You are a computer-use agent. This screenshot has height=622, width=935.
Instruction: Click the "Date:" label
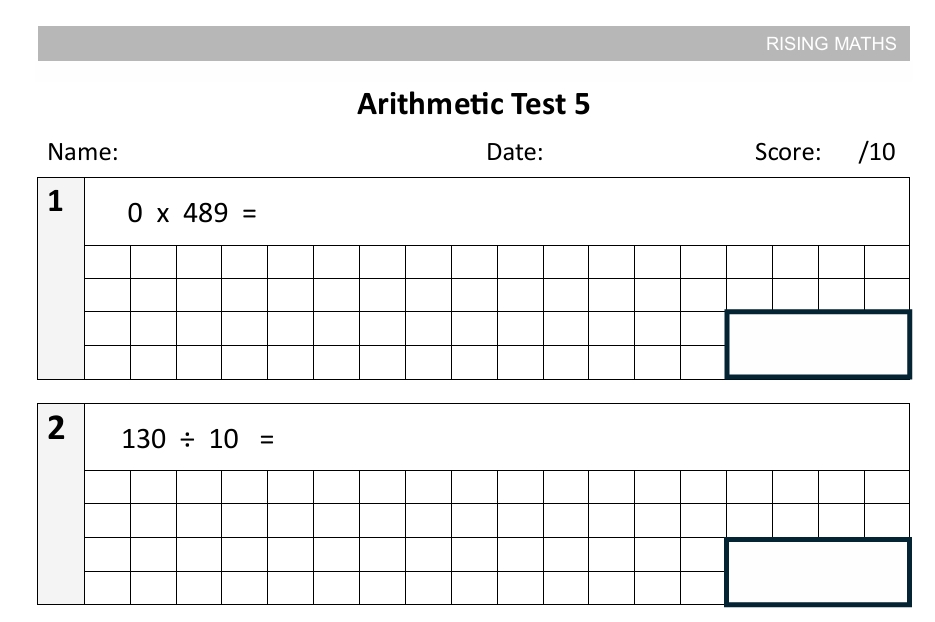pyautogui.click(x=514, y=153)
